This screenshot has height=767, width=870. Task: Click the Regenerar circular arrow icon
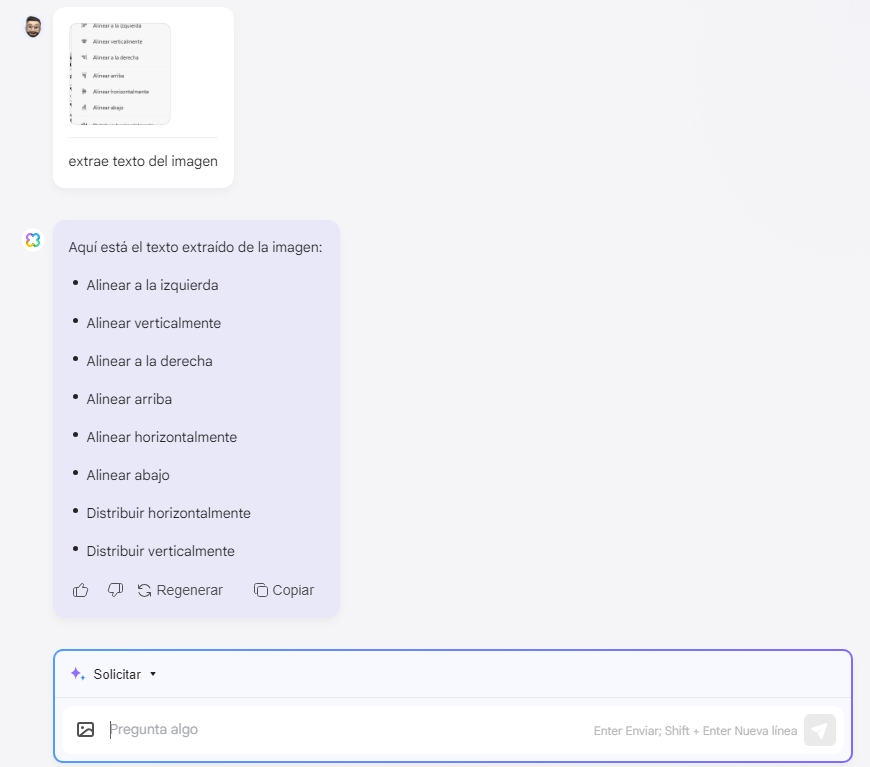pyautogui.click(x=144, y=591)
